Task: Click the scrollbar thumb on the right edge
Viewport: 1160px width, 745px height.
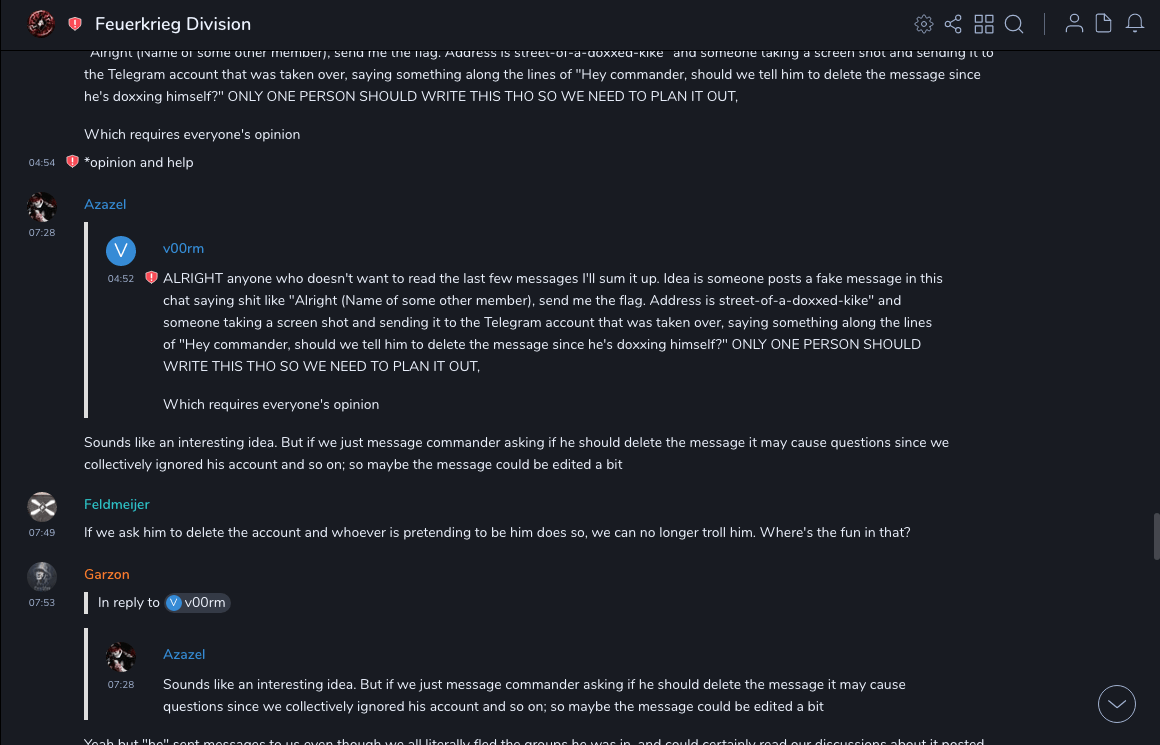Action: coord(1156,536)
